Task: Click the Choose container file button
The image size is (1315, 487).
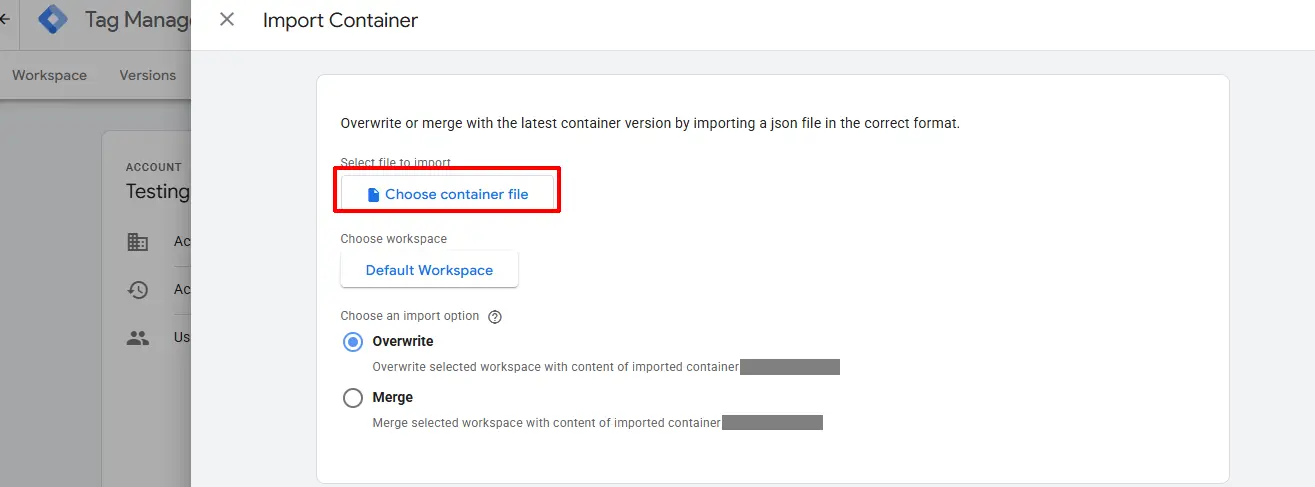Action: [x=447, y=194]
